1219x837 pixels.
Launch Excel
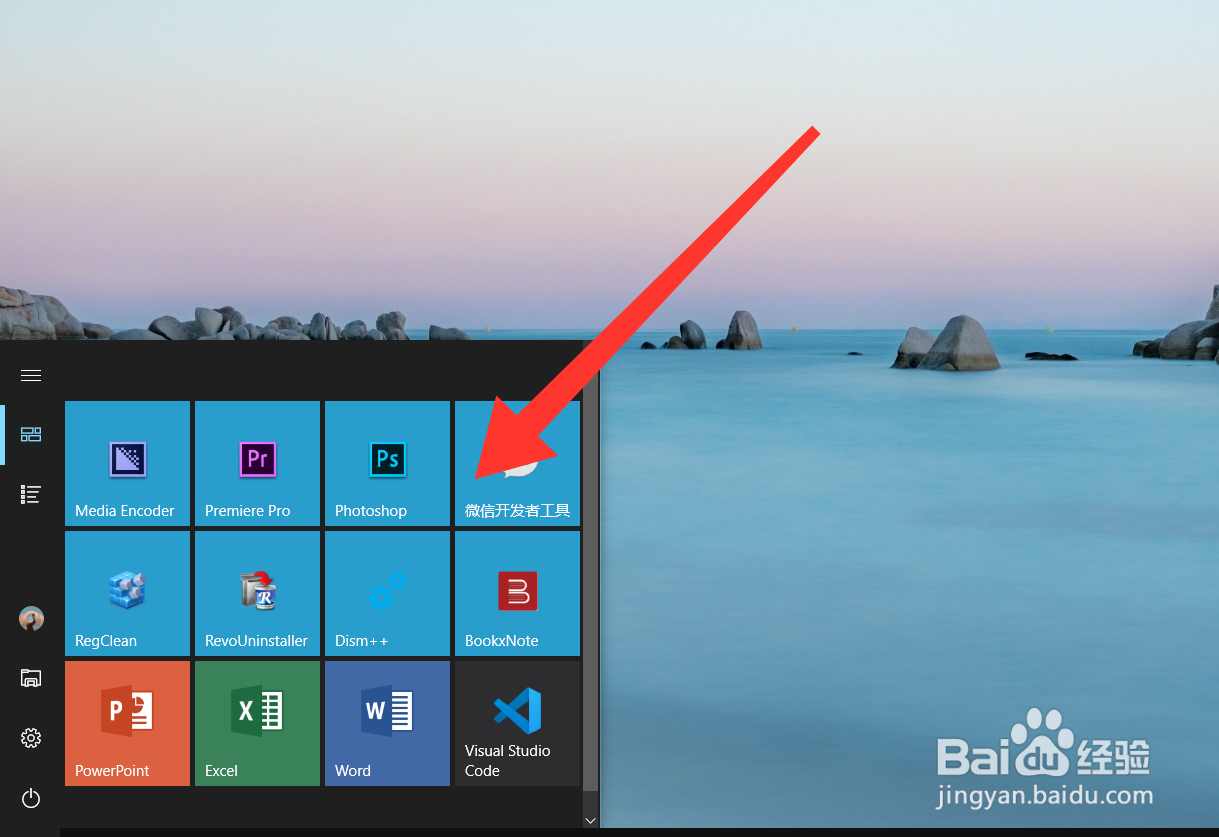[x=257, y=723]
